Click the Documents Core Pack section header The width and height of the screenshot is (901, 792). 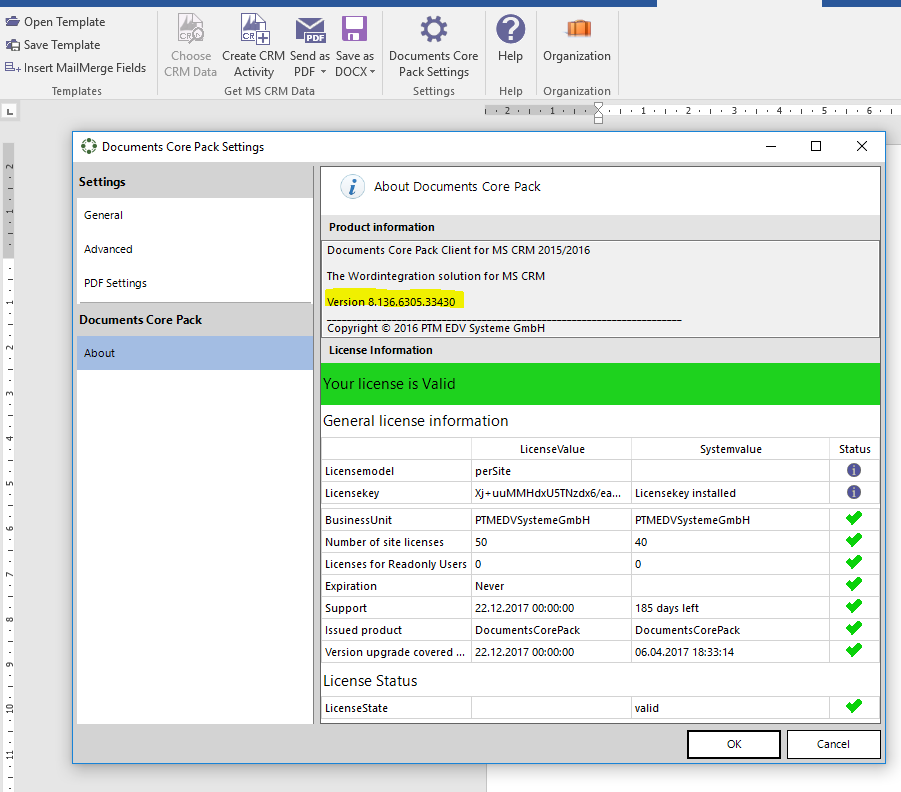click(x=195, y=320)
